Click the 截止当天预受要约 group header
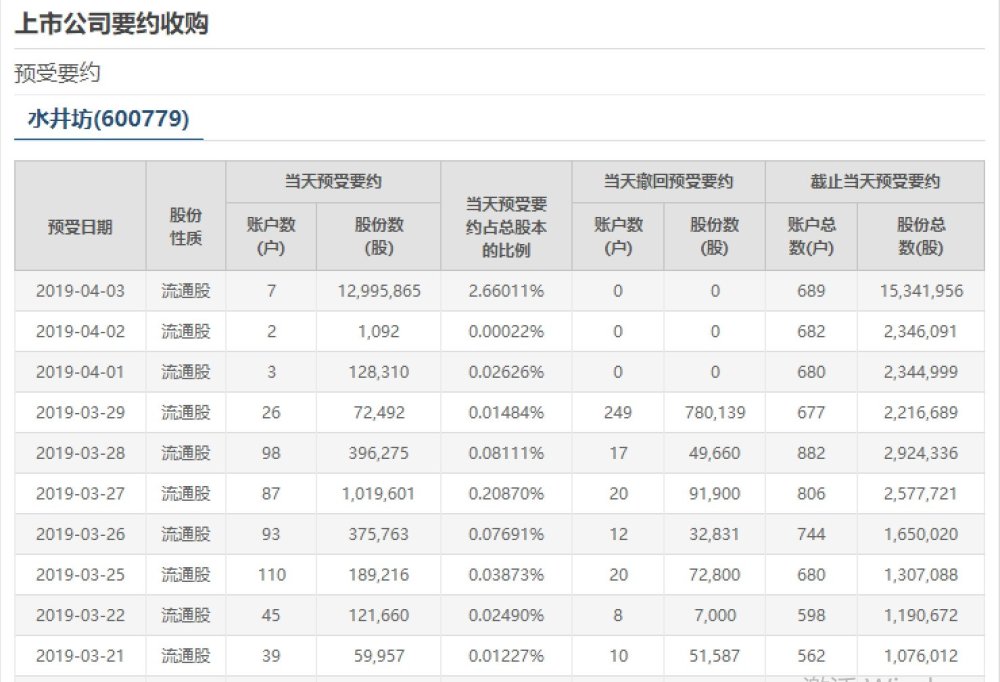Image resolution: width=1000 pixels, height=682 pixels. point(875,182)
